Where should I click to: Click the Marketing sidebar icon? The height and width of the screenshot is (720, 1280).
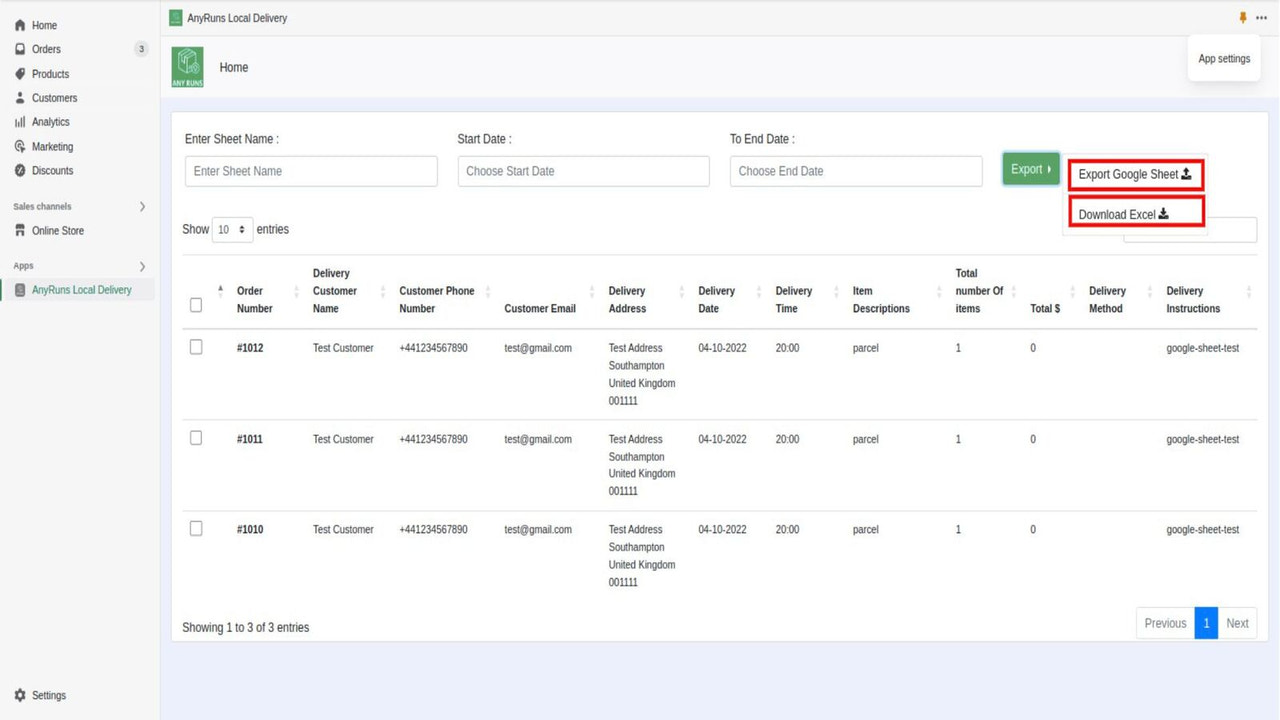click(x=20, y=146)
